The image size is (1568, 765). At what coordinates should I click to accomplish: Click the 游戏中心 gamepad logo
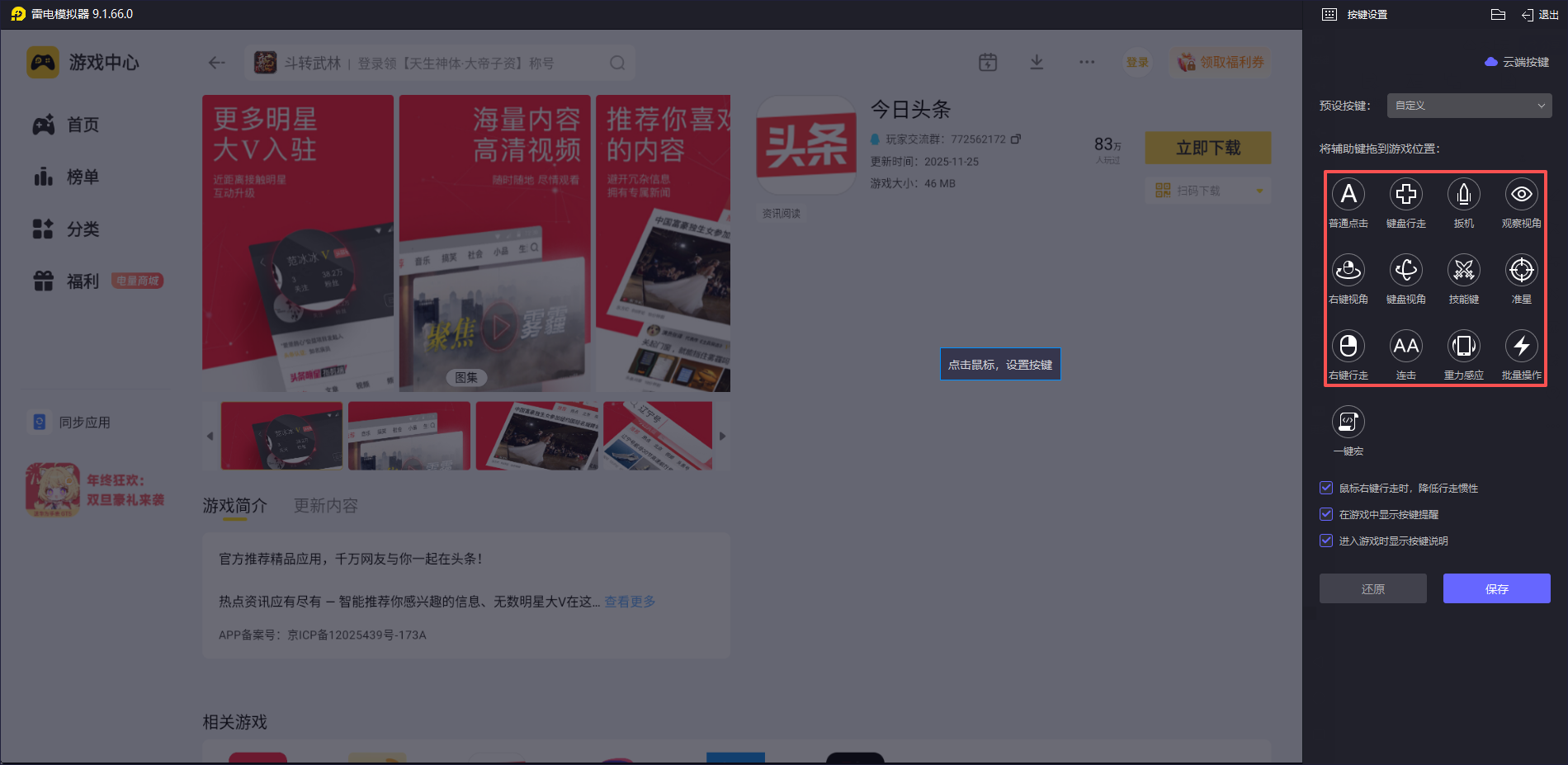(x=43, y=63)
